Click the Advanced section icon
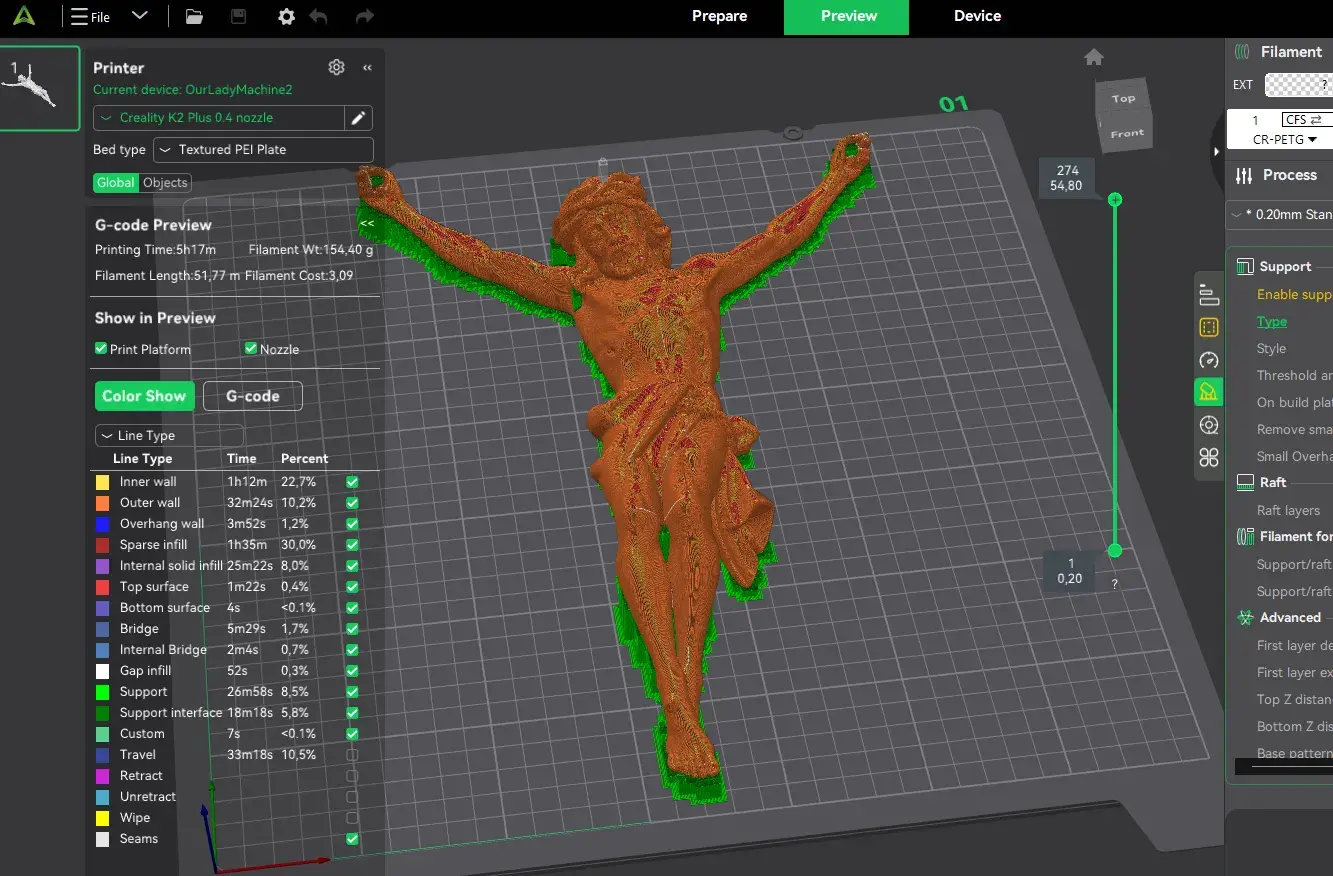 [x=1245, y=618]
